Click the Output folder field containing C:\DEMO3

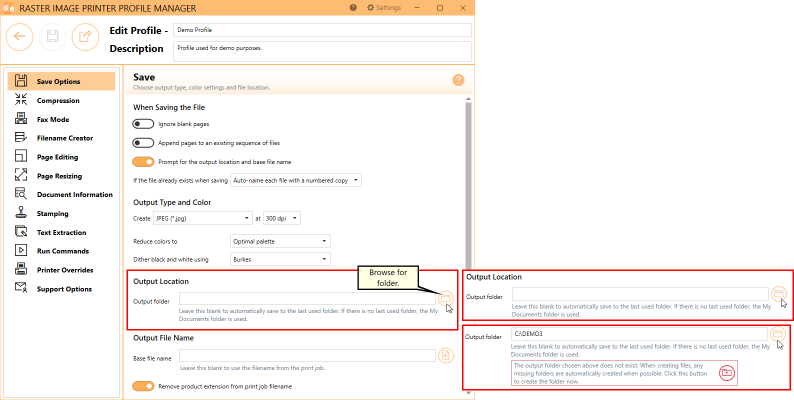(x=640, y=334)
